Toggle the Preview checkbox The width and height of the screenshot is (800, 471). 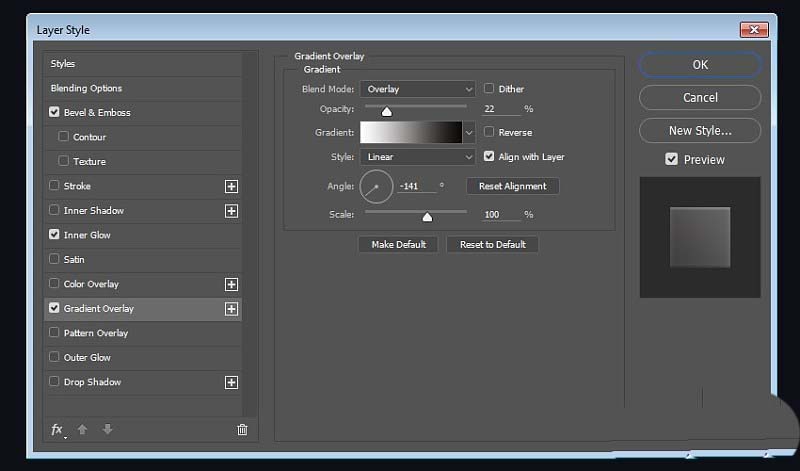671,159
